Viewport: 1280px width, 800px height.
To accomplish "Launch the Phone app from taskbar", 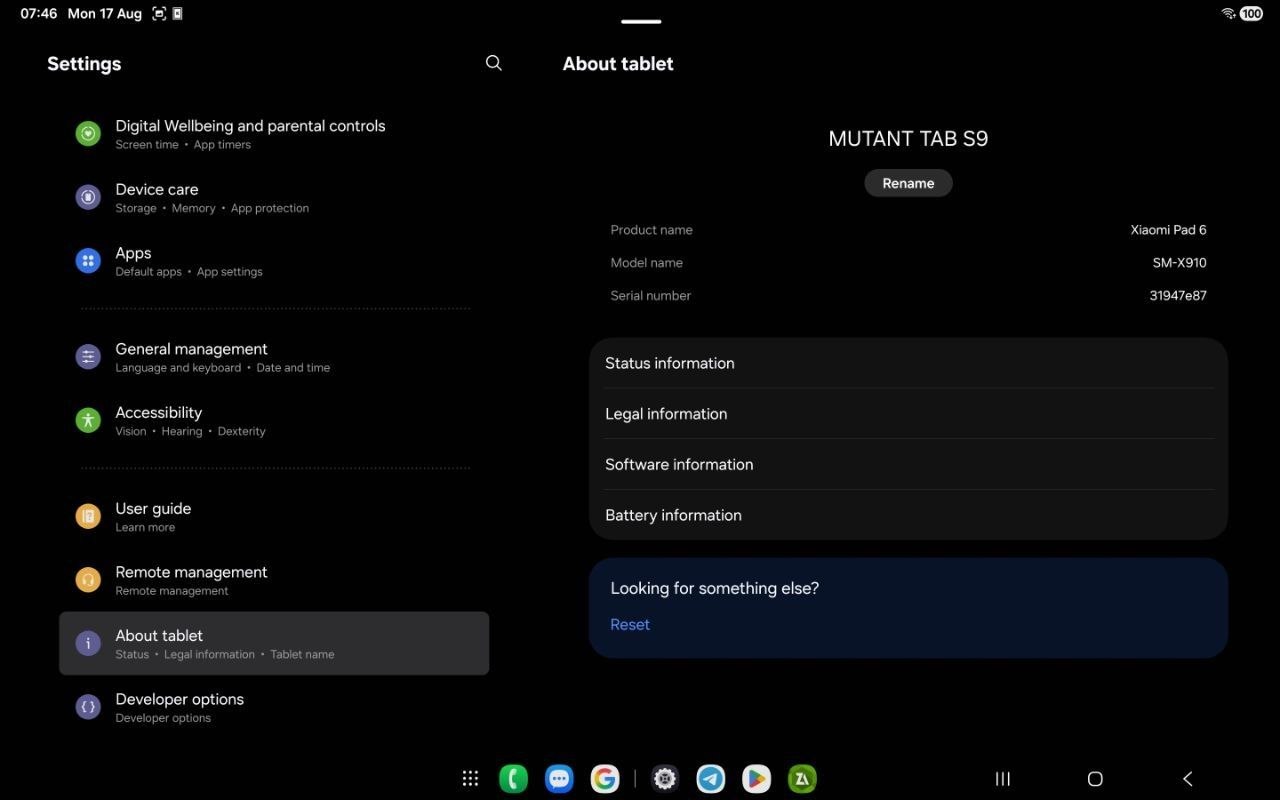I will coord(513,778).
